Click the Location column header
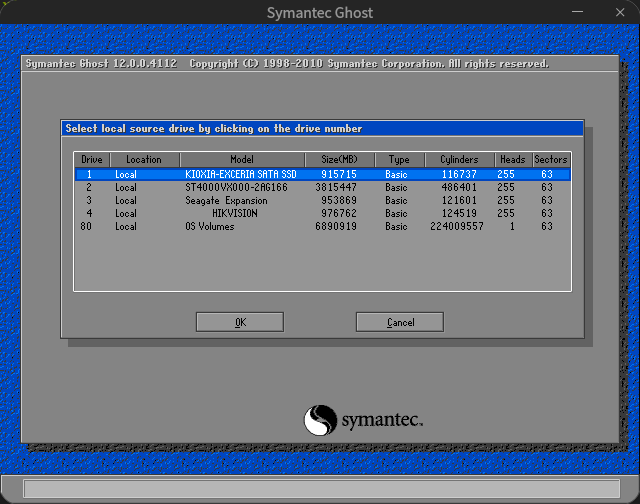The height and width of the screenshot is (504, 640). click(x=144, y=160)
